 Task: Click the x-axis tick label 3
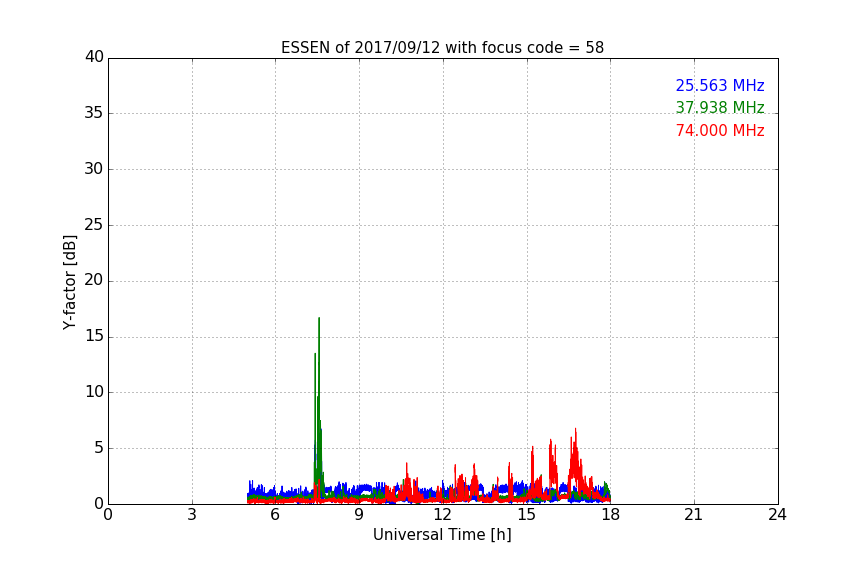pyautogui.click(x=192, y=515)
